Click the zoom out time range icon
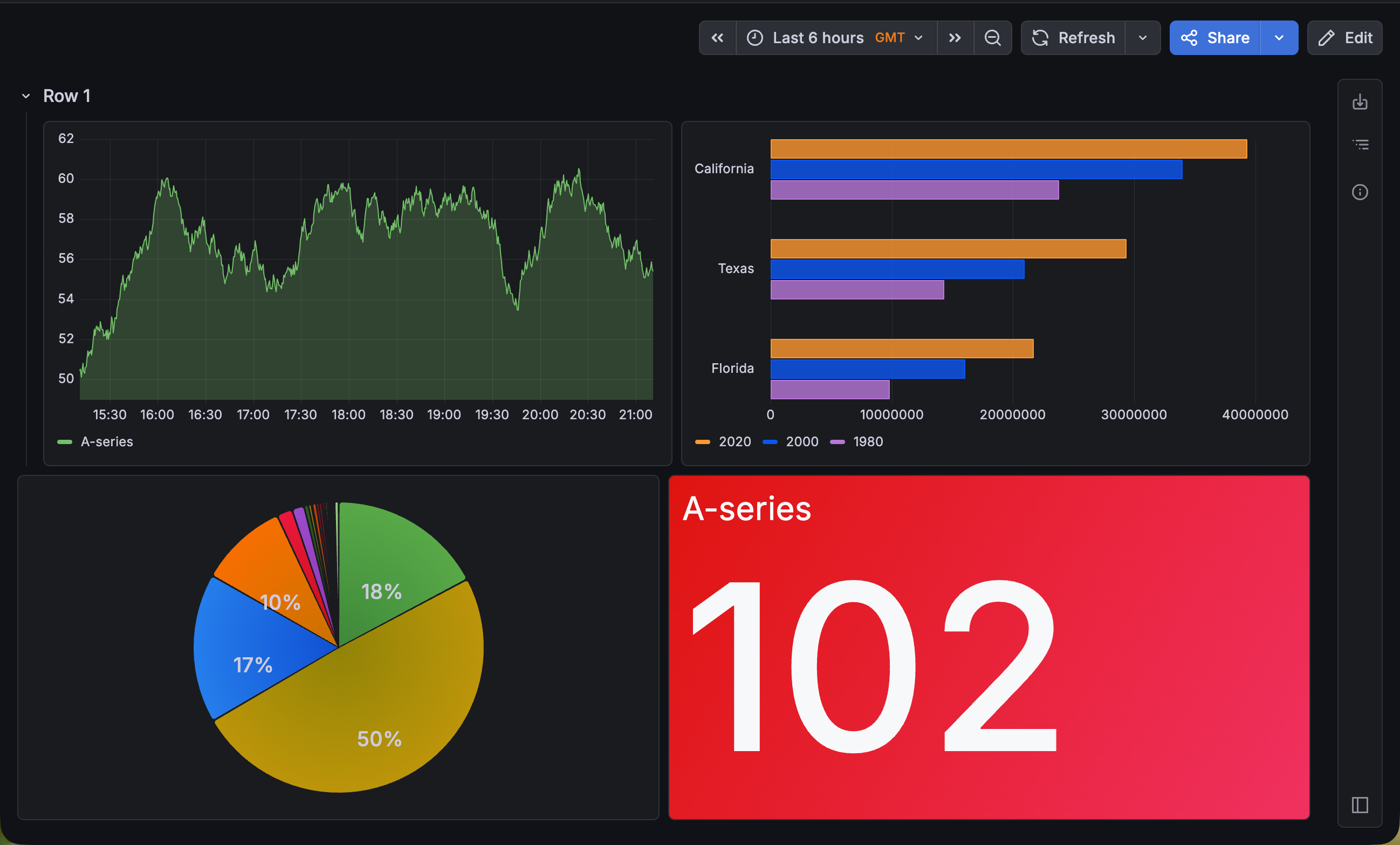The image size is (1400, 845). [x=992, y=38]
